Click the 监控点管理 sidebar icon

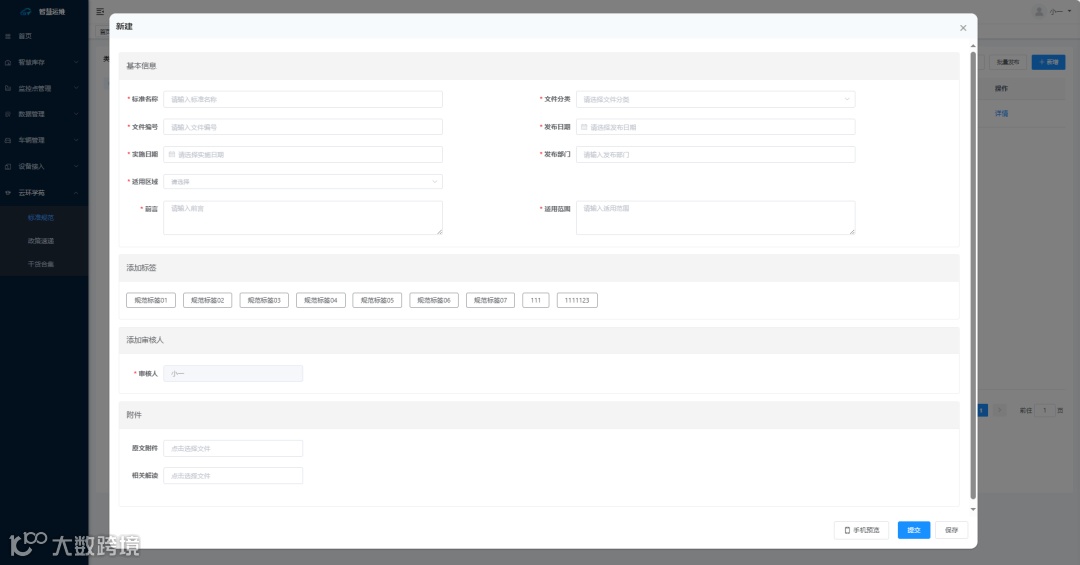pos(8,88)
